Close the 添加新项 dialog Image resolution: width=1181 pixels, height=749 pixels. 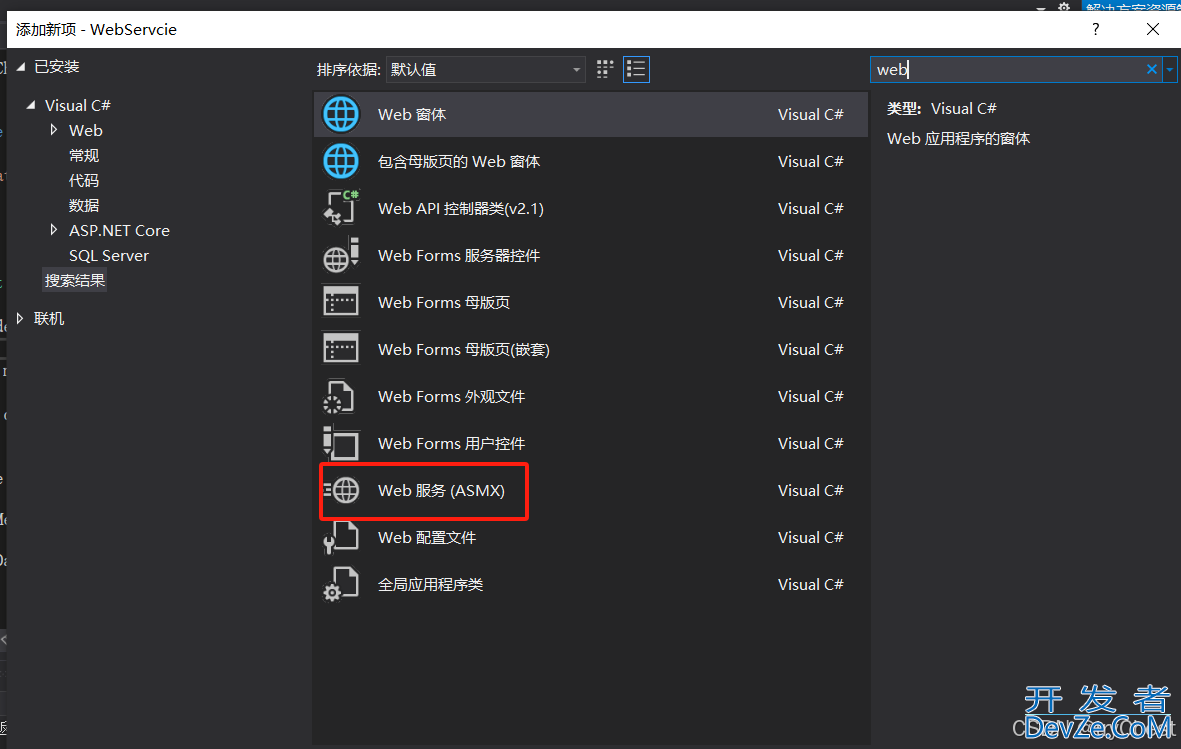click(x=1152, y=29)
